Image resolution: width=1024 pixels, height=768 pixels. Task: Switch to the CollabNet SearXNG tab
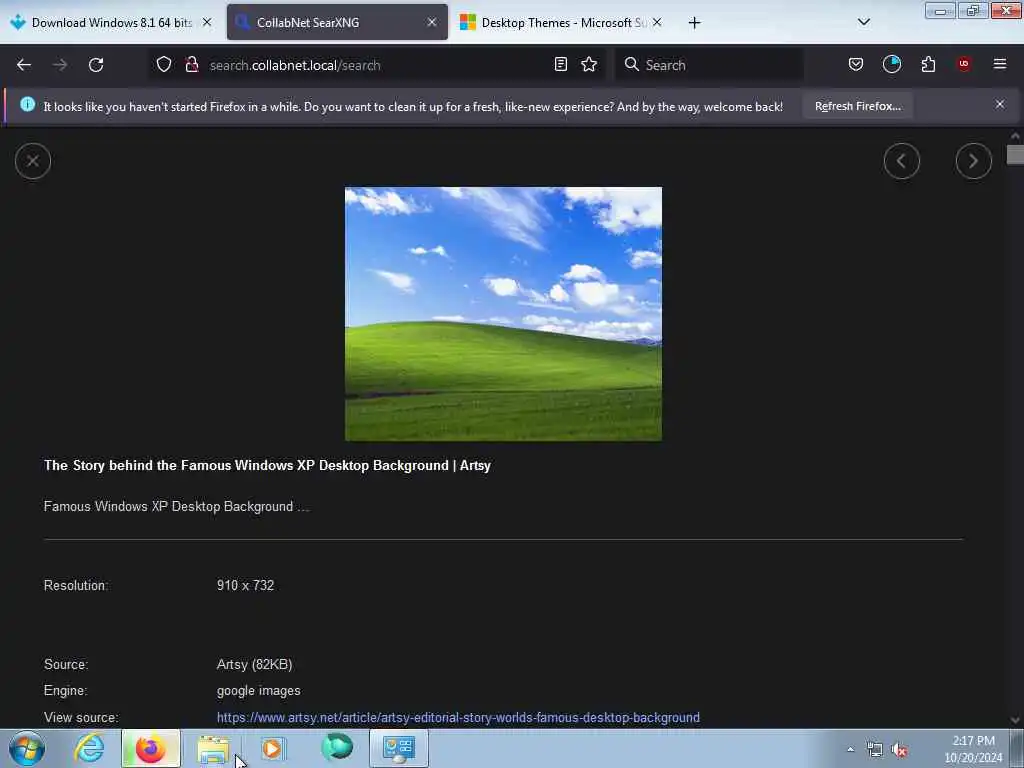[x=337, y=23]
